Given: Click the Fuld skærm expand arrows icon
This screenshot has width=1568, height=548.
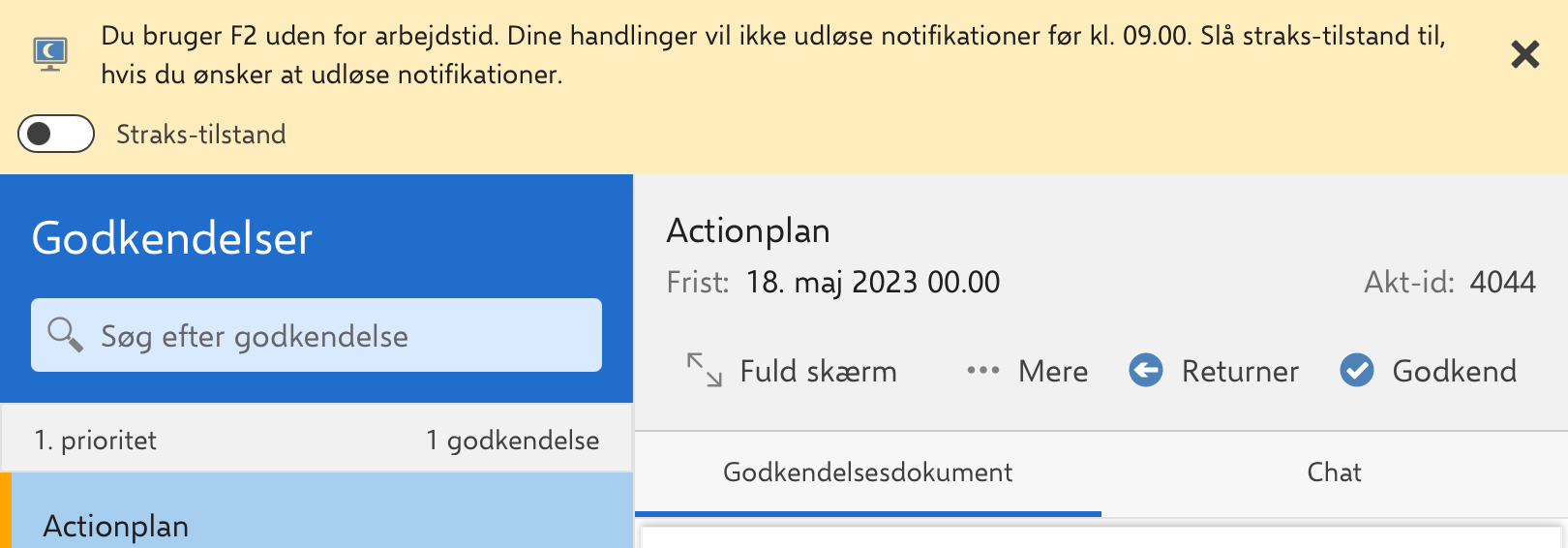Looking at the screenshot, I should pos(705,370).
